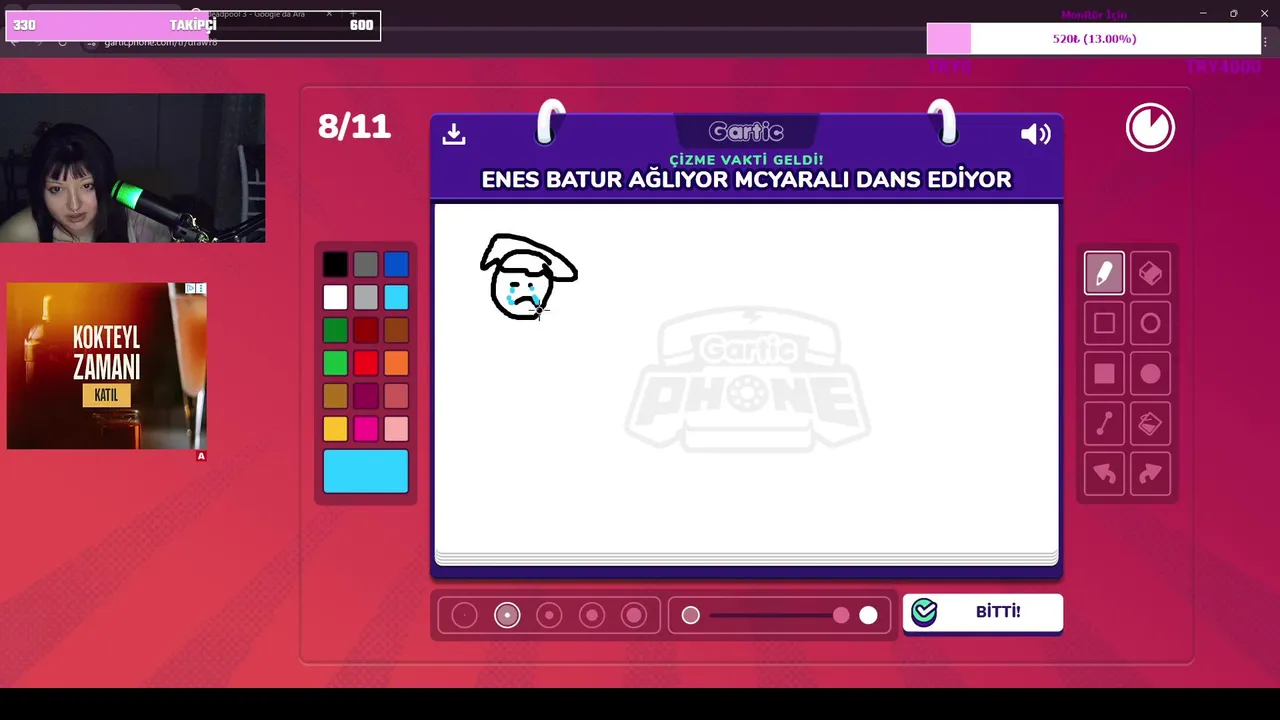Pick the light pink color swatch
Viewport: 1280px width, 720px height.
click(x=396, y=429)
